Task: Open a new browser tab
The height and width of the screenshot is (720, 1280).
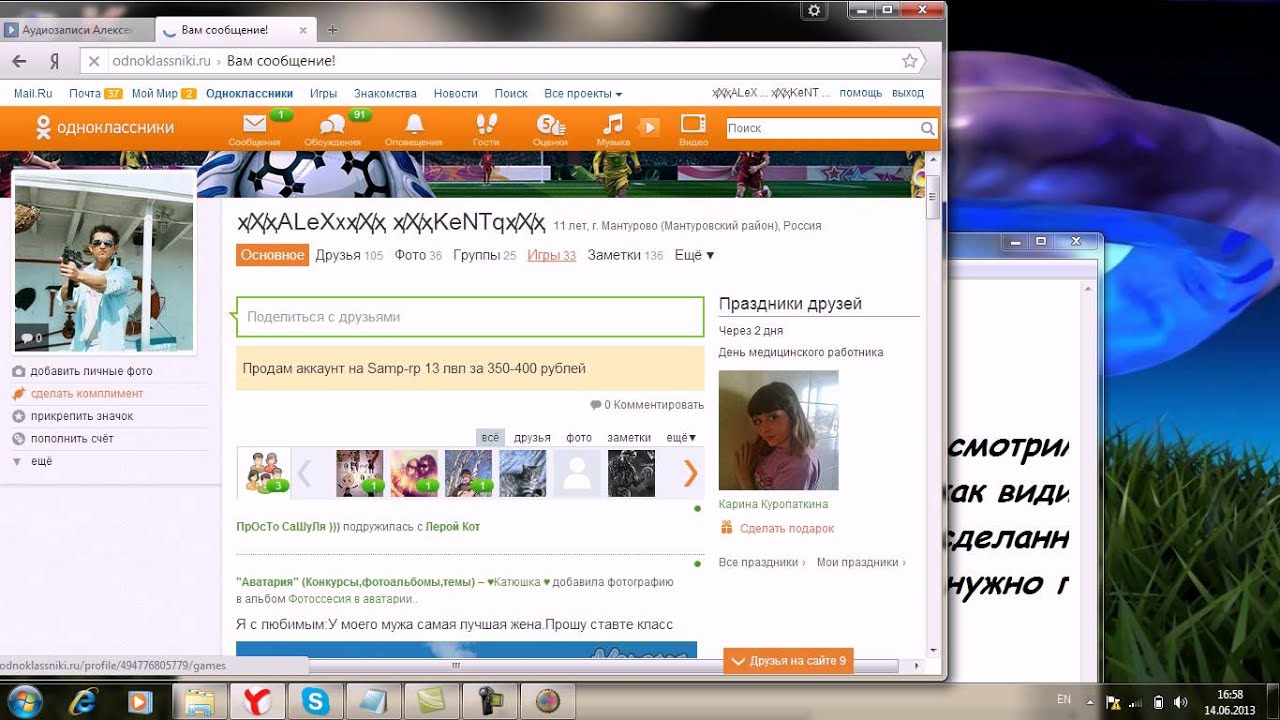Action: 333,30
